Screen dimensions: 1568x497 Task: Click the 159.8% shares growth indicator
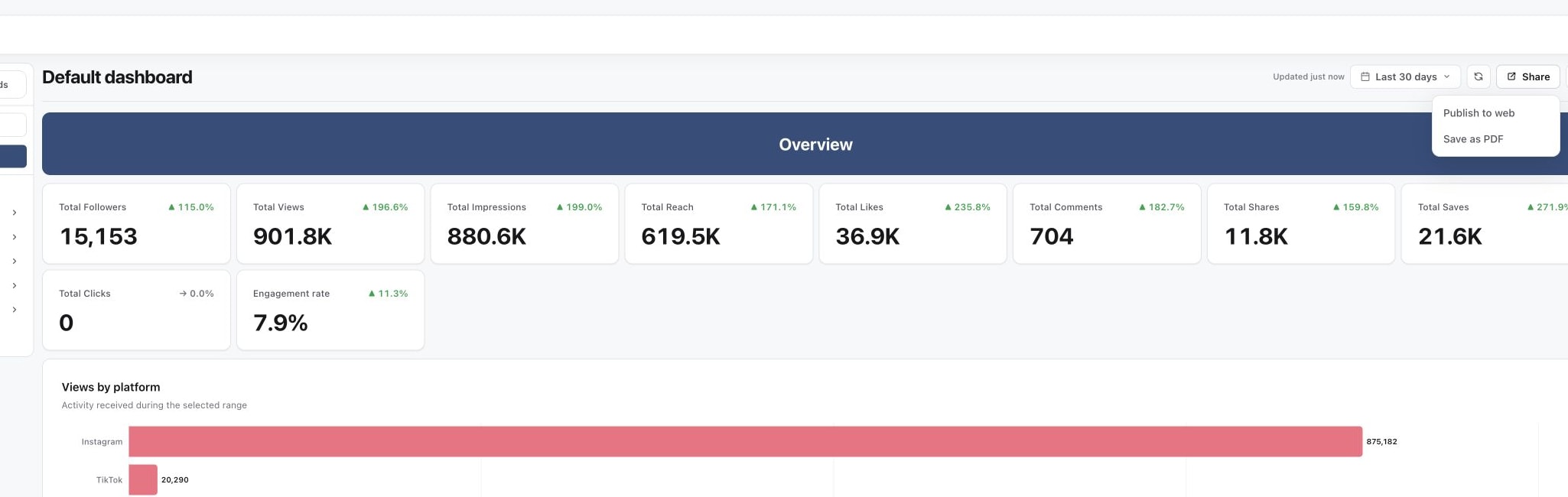(x=1356, y=207)
